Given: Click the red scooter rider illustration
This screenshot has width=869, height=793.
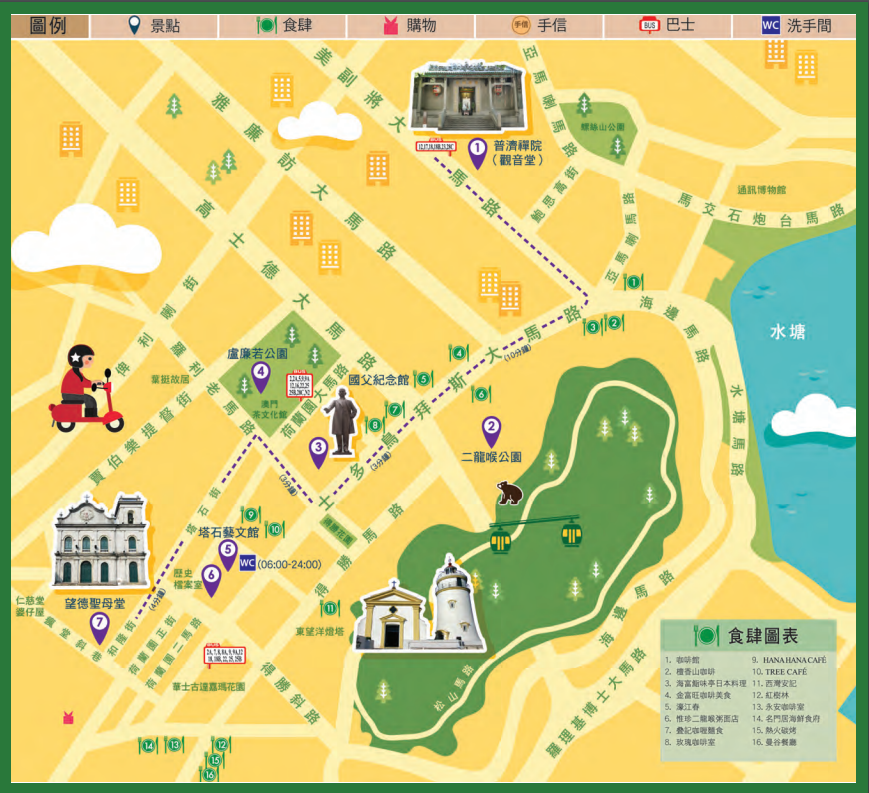Looking at the screenshot, I should click(x=81, y=390).
